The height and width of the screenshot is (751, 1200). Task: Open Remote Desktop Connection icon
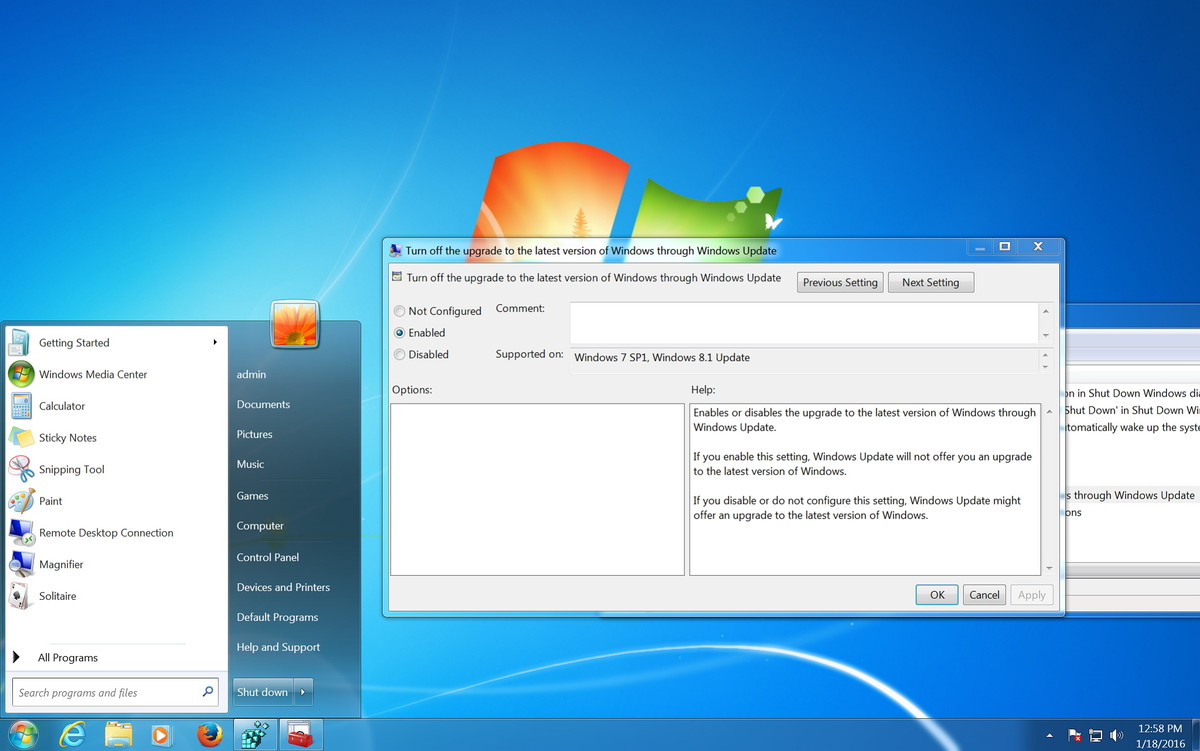(21, 533)
